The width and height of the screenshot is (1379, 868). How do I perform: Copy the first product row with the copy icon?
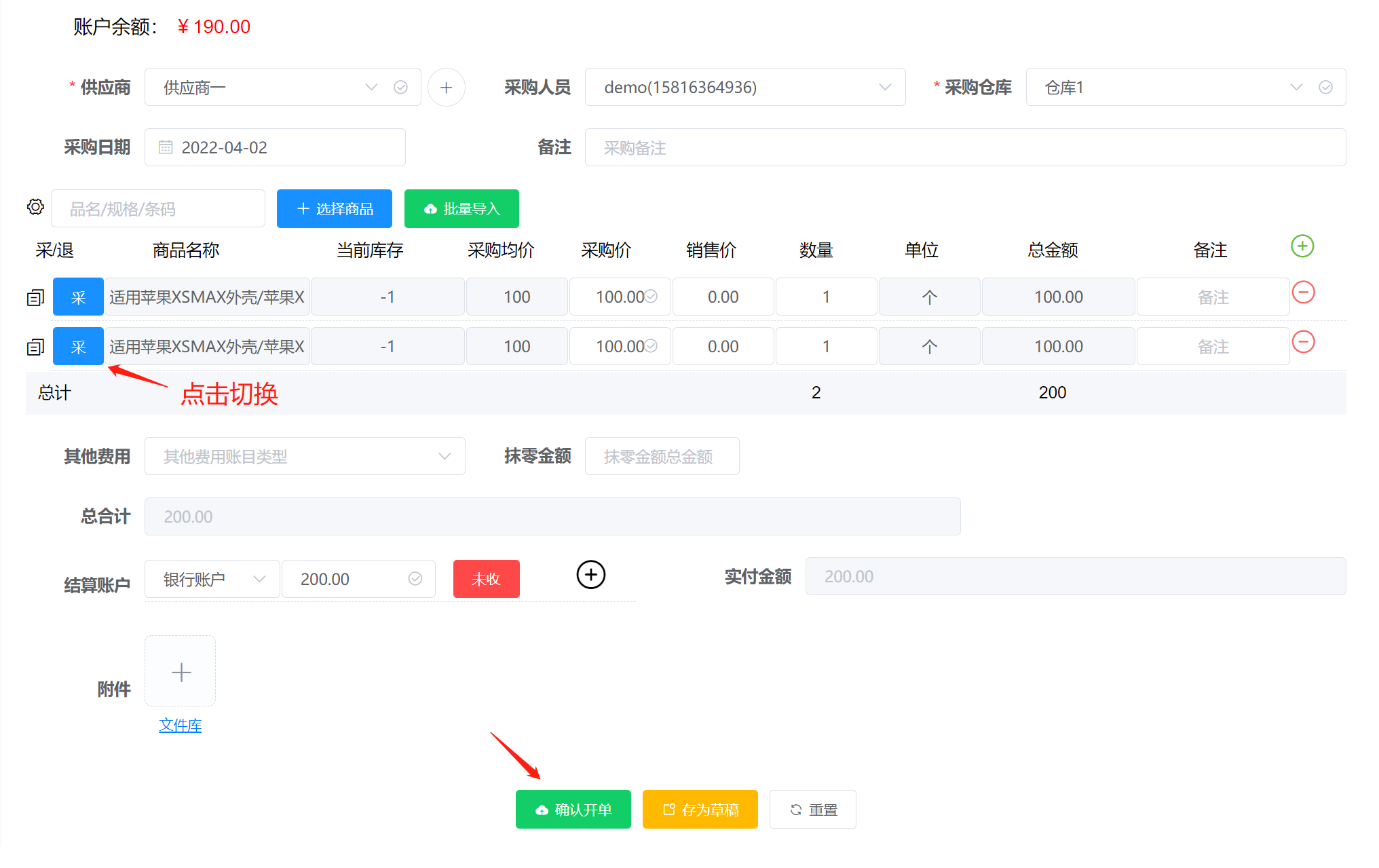(35, 297)
